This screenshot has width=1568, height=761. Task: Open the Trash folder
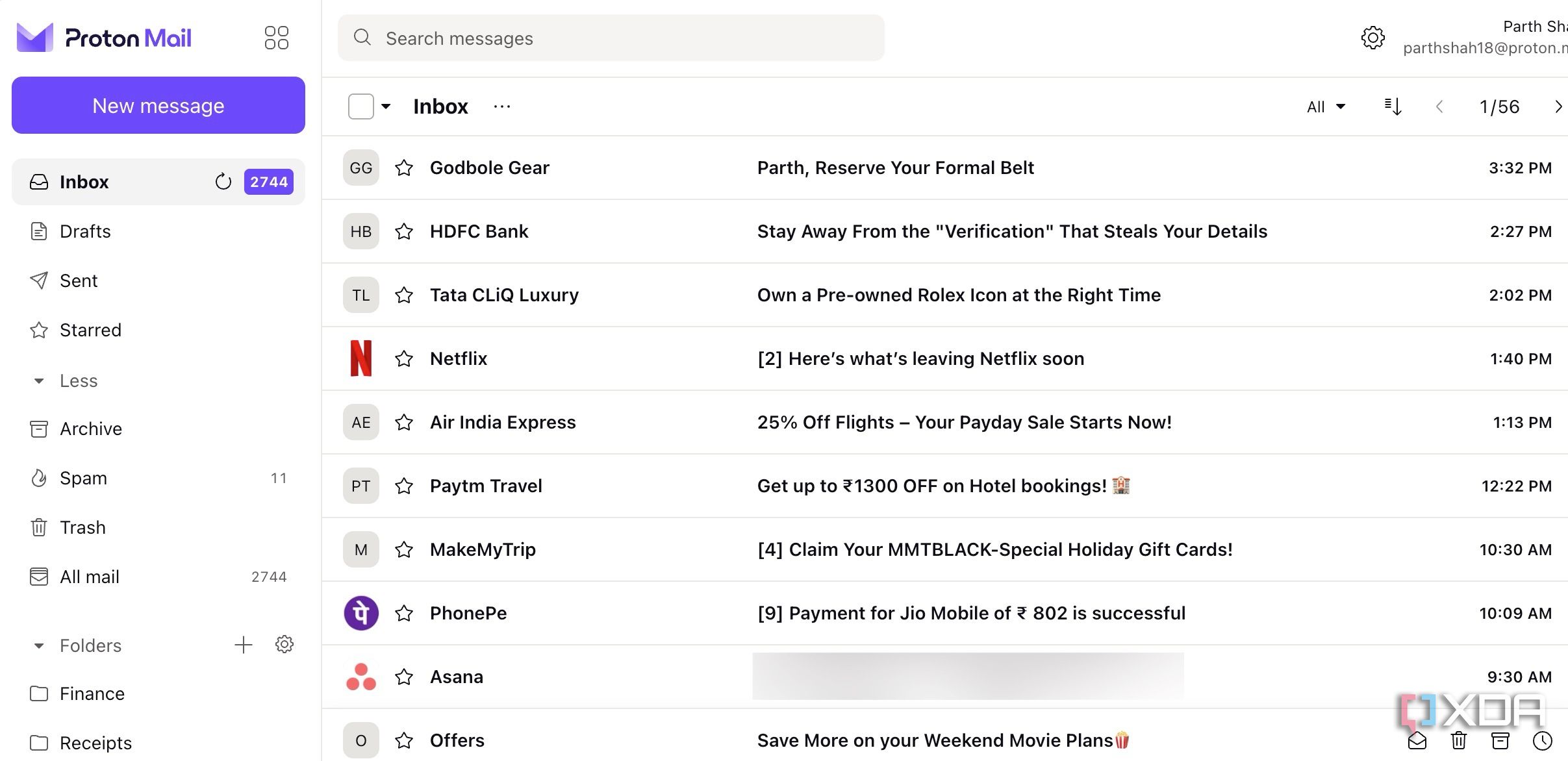158,527
